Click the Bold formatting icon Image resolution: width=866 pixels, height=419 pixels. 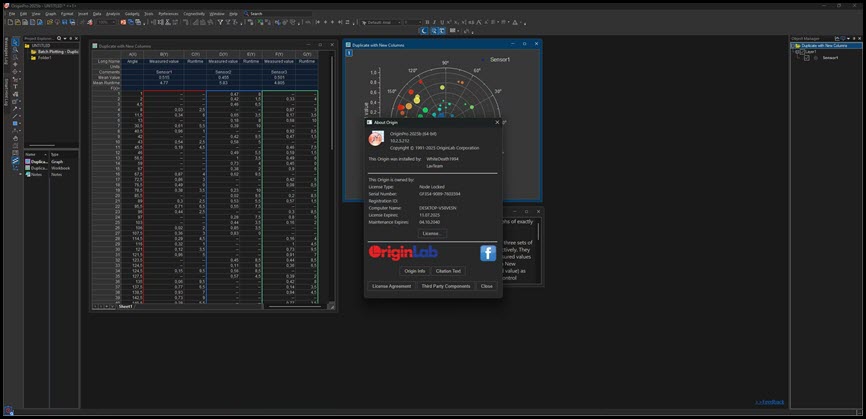(427, 22)
